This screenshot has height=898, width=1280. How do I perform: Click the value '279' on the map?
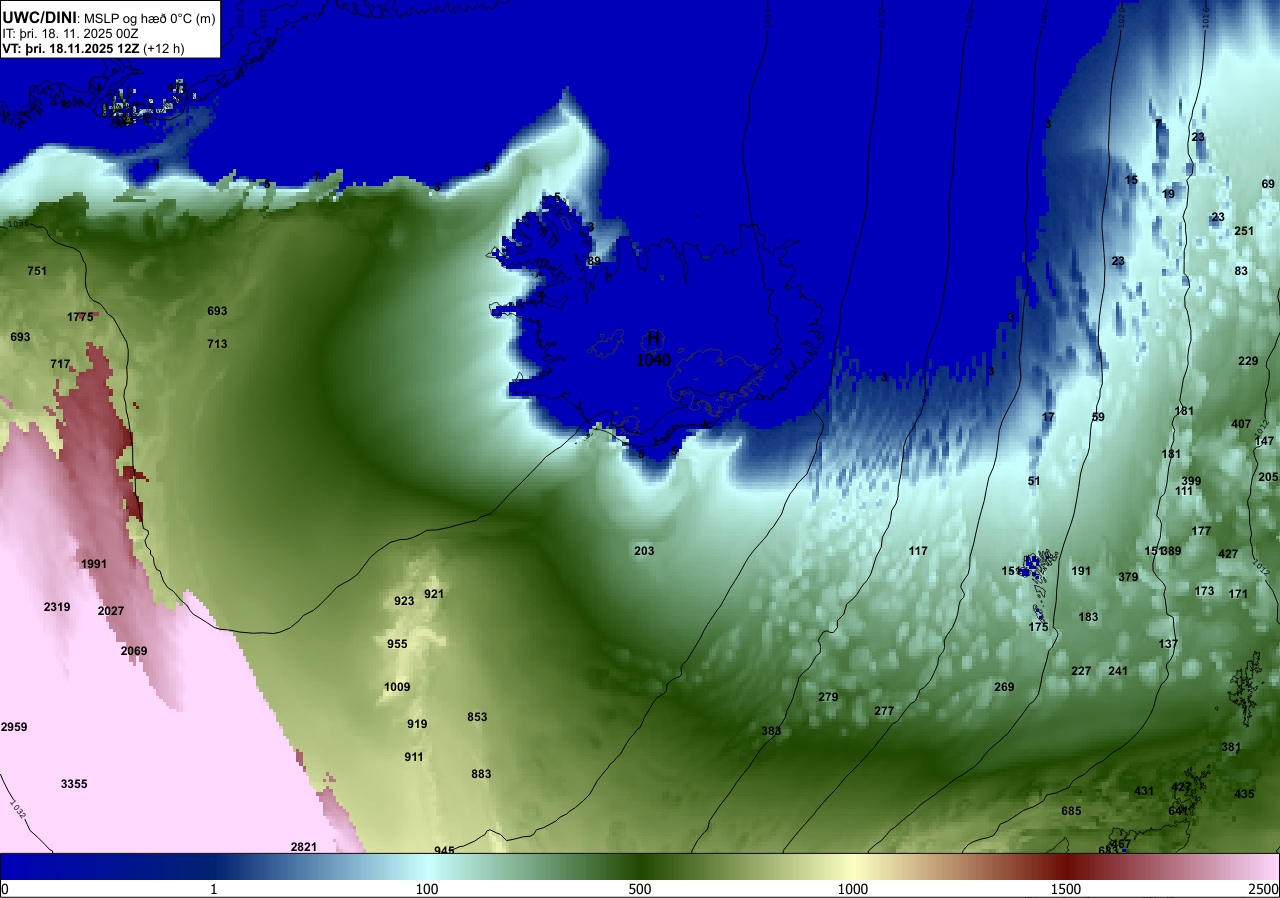click(x=828, y=697)
